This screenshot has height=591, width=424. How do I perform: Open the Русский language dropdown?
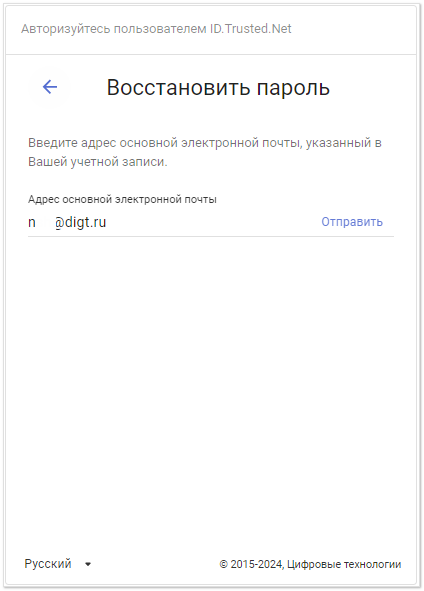[x=58, y=564]
